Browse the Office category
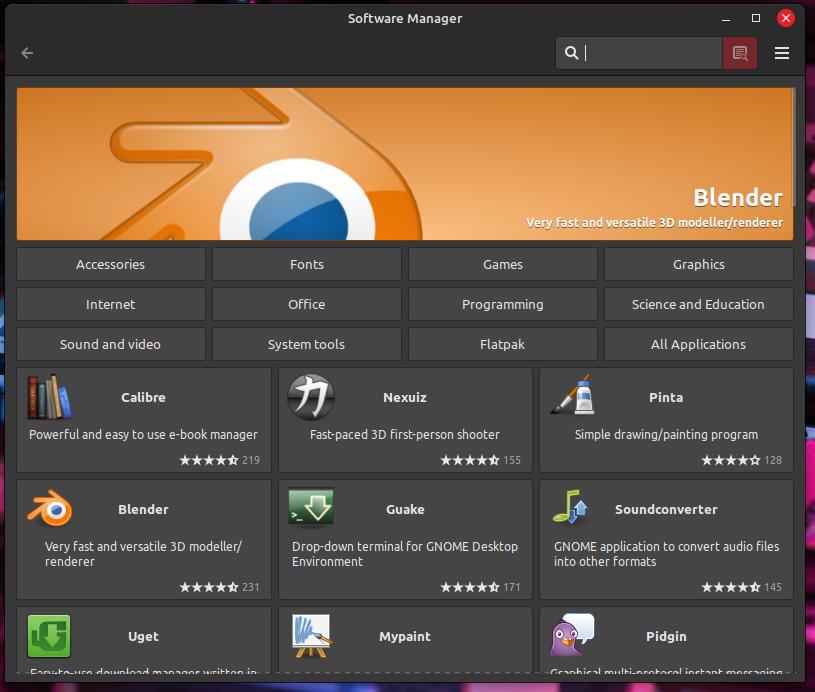Image resolution: width=815 pixels, height=692 pixels. 307,304
